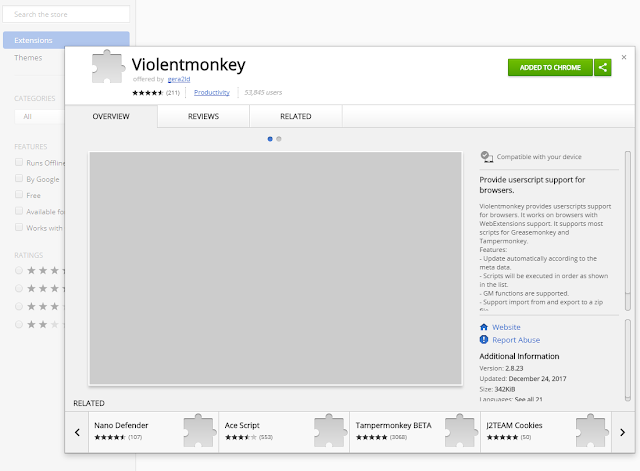Select the two-star ratings radio button
Image resolution: width=640 pixels, height=471 pixels.
click(19, 324)
